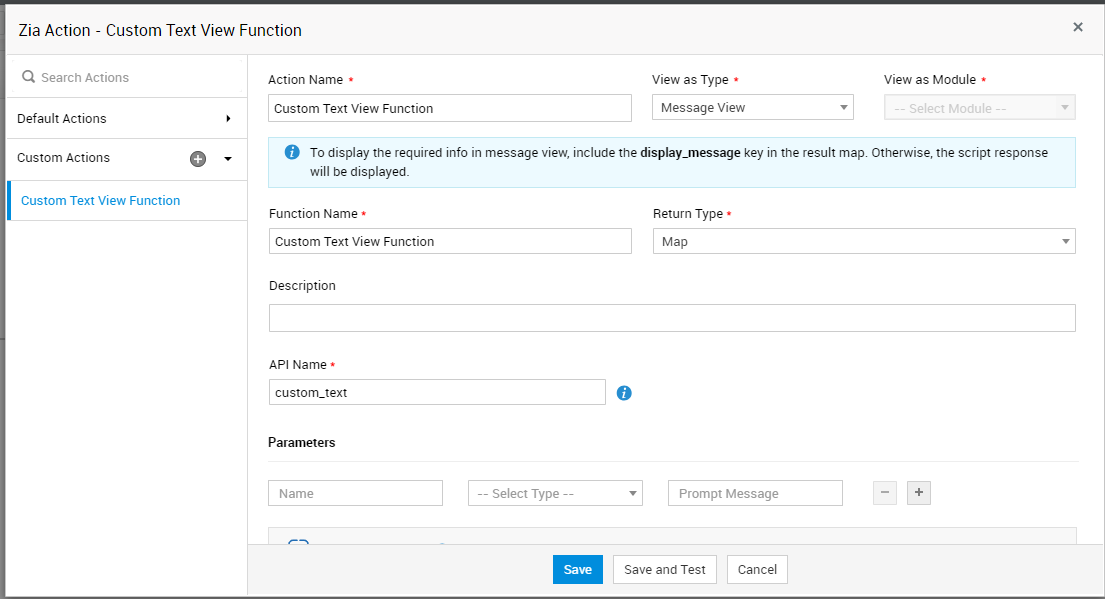Click the search magnifier icon
1105x599 pixels.
pyautogui.click(x=28, y=77)
